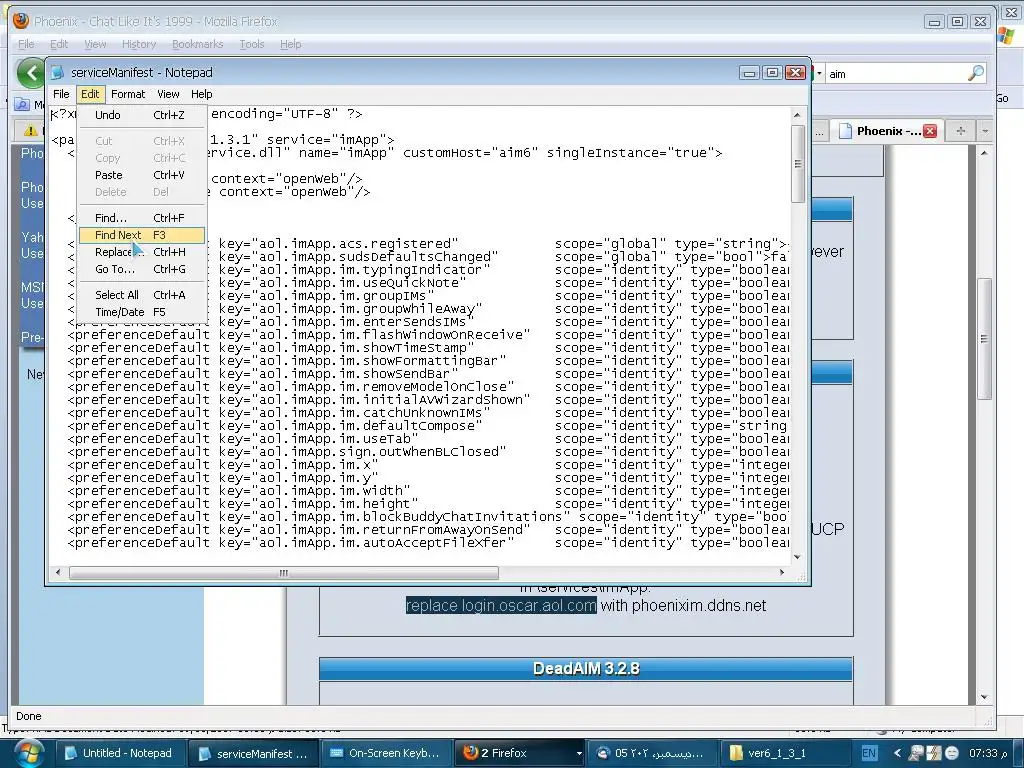Image resolution: width=1024 pixels, height=768 pixels.
Task: Choose Undo from the Edit menu
Action: pos(142,115)
